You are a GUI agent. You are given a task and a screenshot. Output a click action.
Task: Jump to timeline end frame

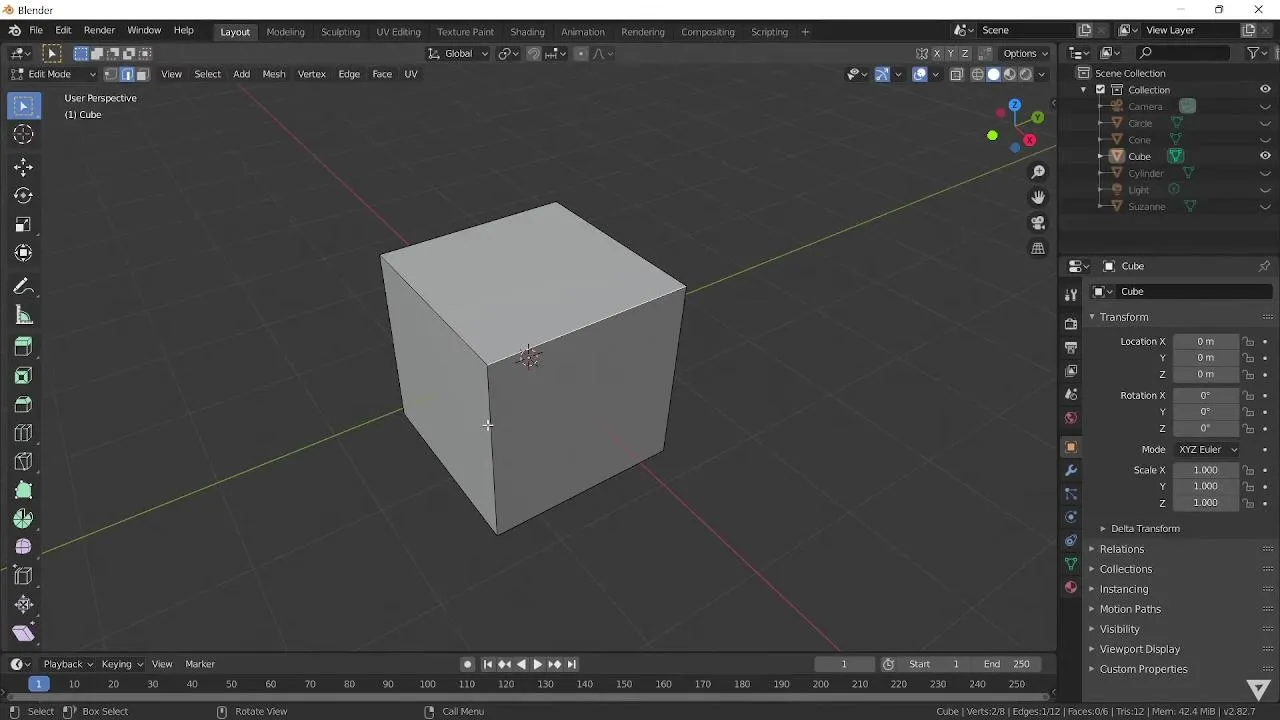[x=572, y=664]
